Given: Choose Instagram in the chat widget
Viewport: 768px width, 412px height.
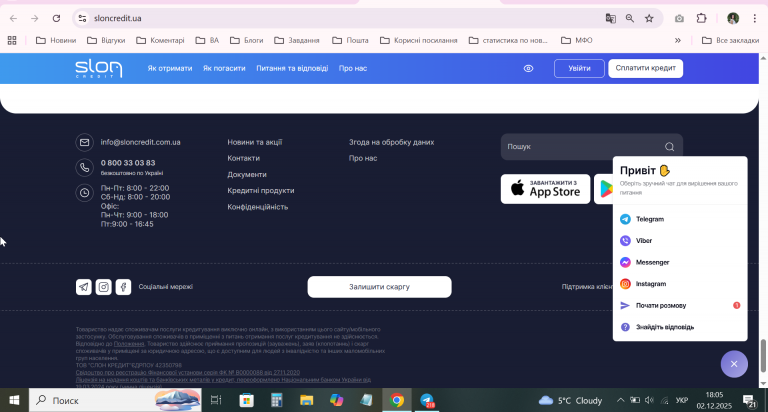Looking at the screenshot, I should click(x=680, y=284).
